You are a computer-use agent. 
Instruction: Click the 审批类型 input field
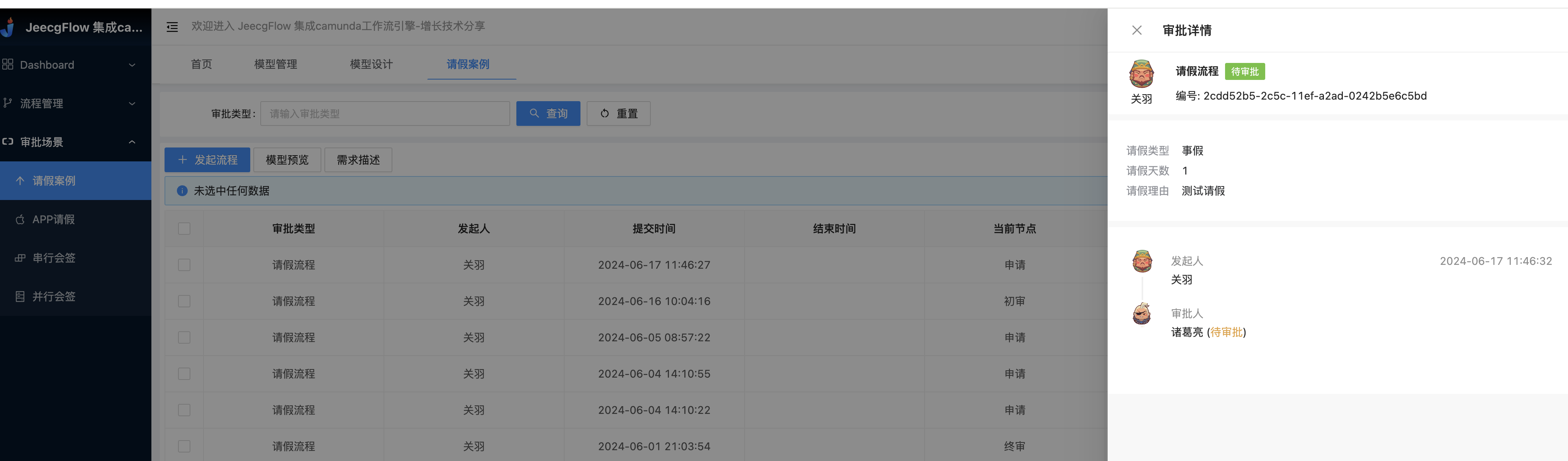point(385,114)
